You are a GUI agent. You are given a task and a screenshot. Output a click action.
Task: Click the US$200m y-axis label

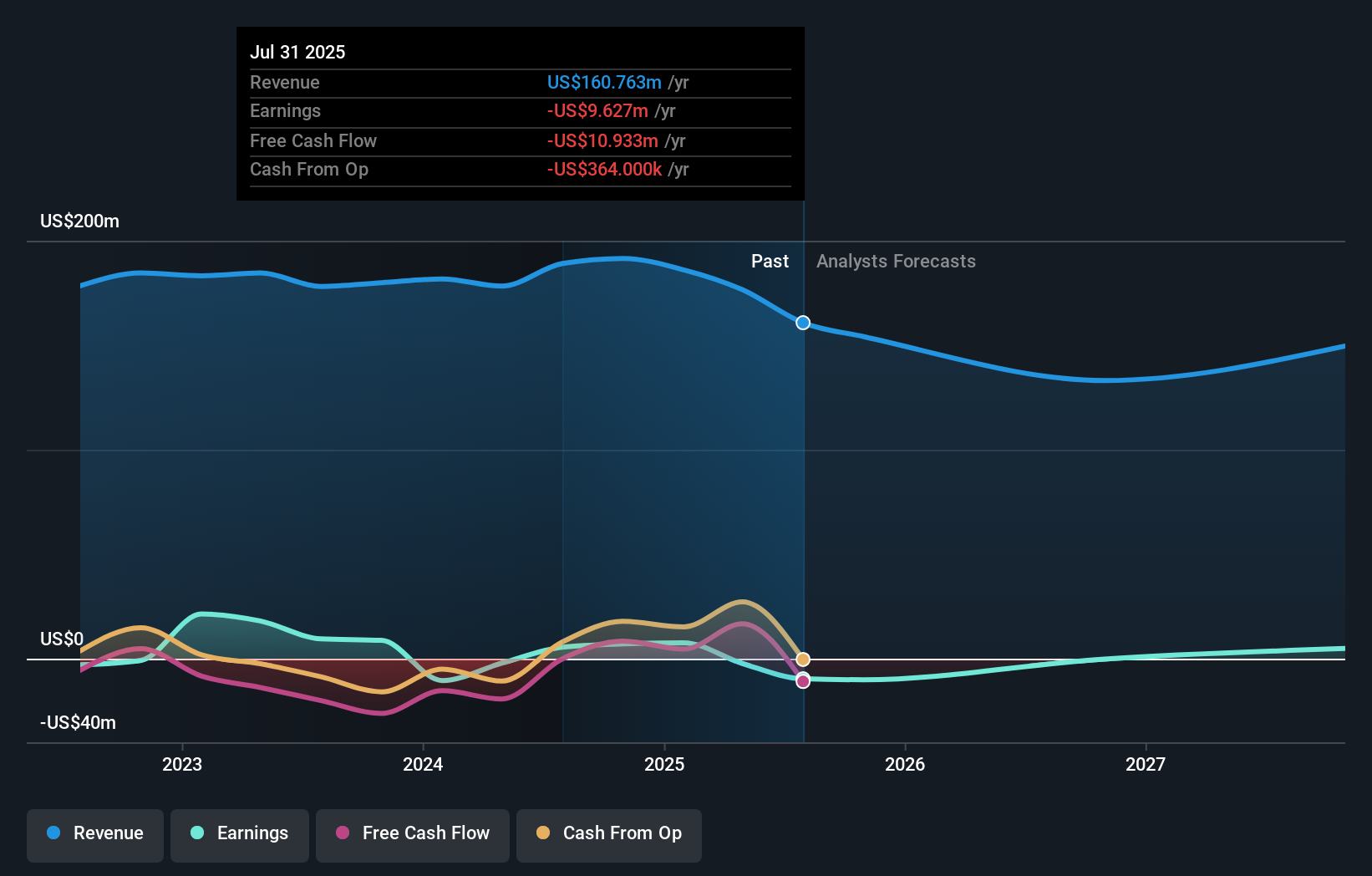(80, 222)
